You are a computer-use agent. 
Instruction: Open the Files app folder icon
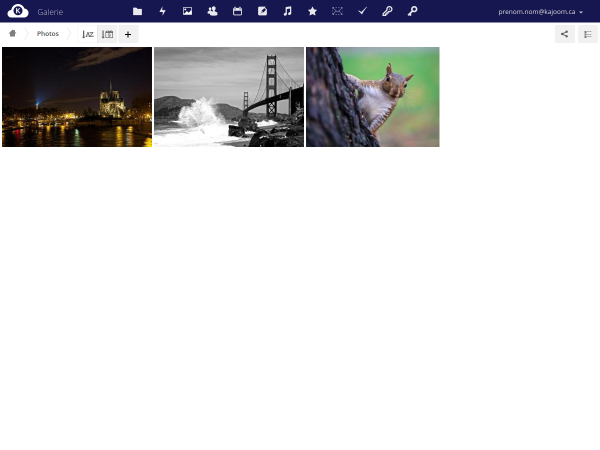(x=137, y=11)
